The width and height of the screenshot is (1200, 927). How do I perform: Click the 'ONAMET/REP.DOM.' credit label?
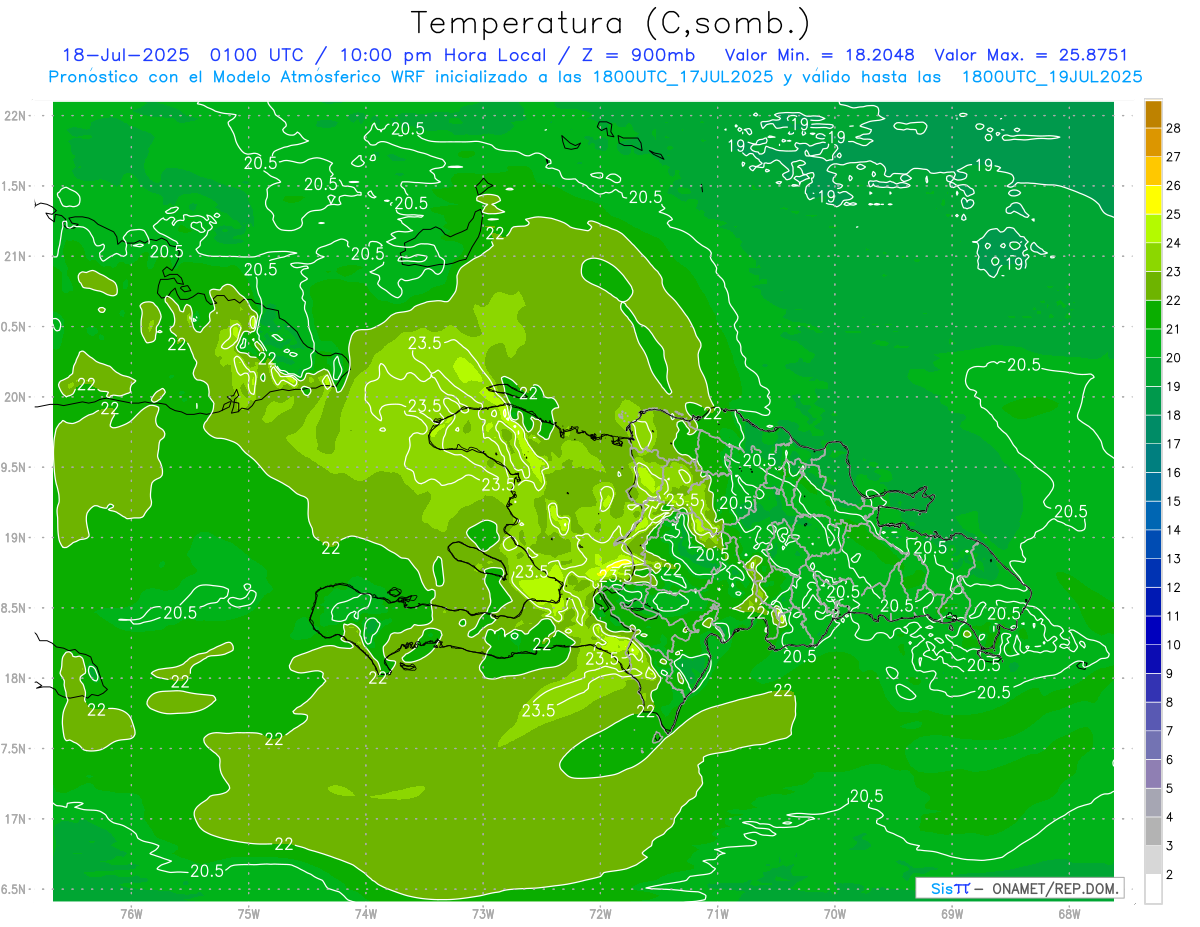(1054, 888)
